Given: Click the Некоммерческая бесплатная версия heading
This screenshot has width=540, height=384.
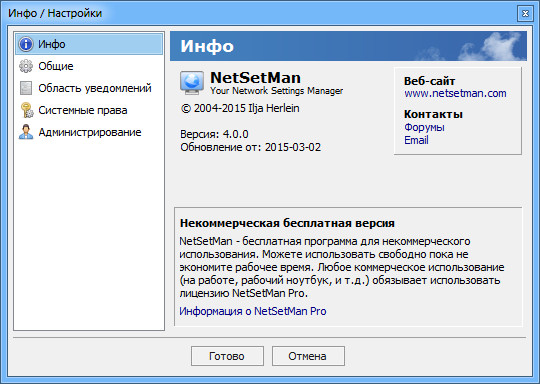Looking at the screenshot, I should 287,223.
